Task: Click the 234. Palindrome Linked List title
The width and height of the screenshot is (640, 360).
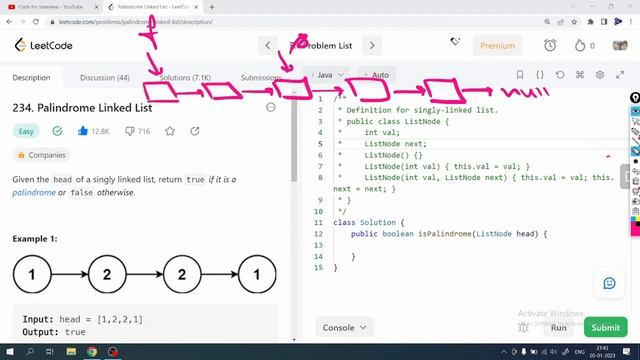Action: [x=82, y=108]
